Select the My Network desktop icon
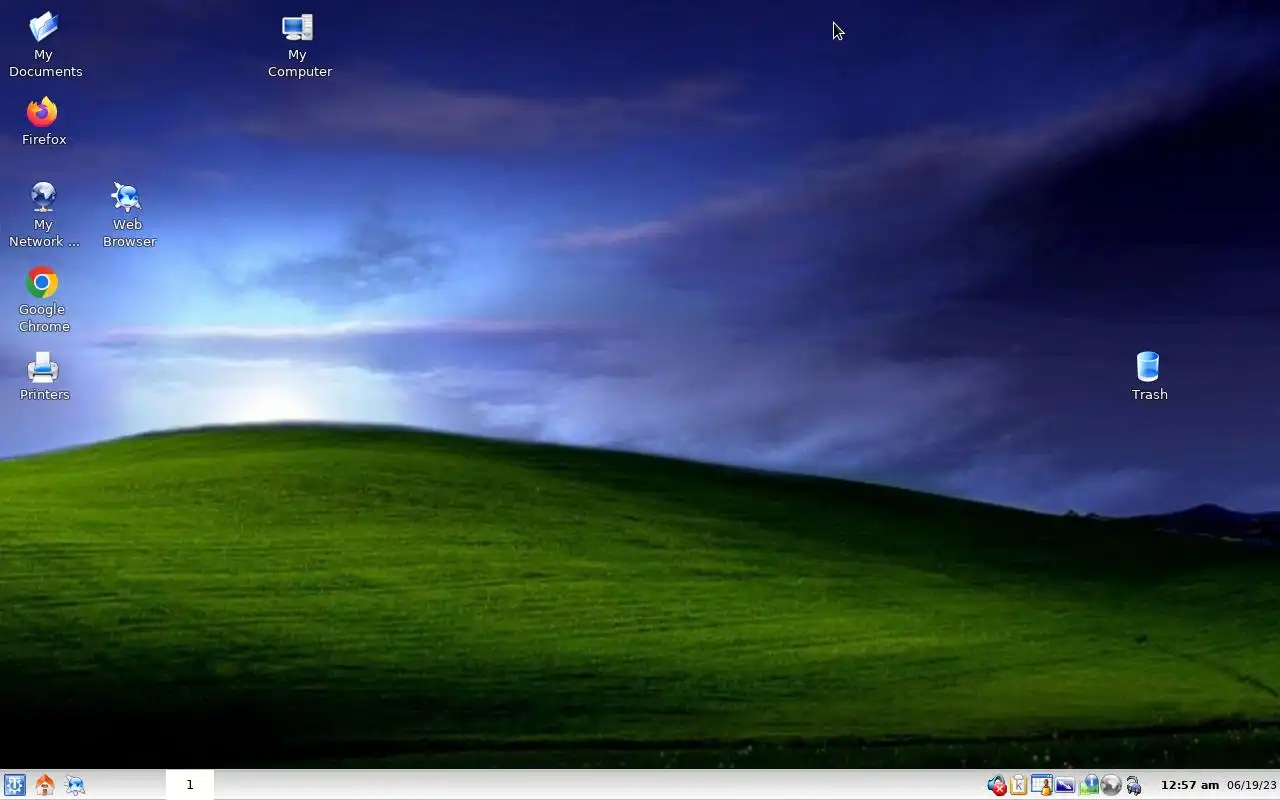 [x=43, y=214]
